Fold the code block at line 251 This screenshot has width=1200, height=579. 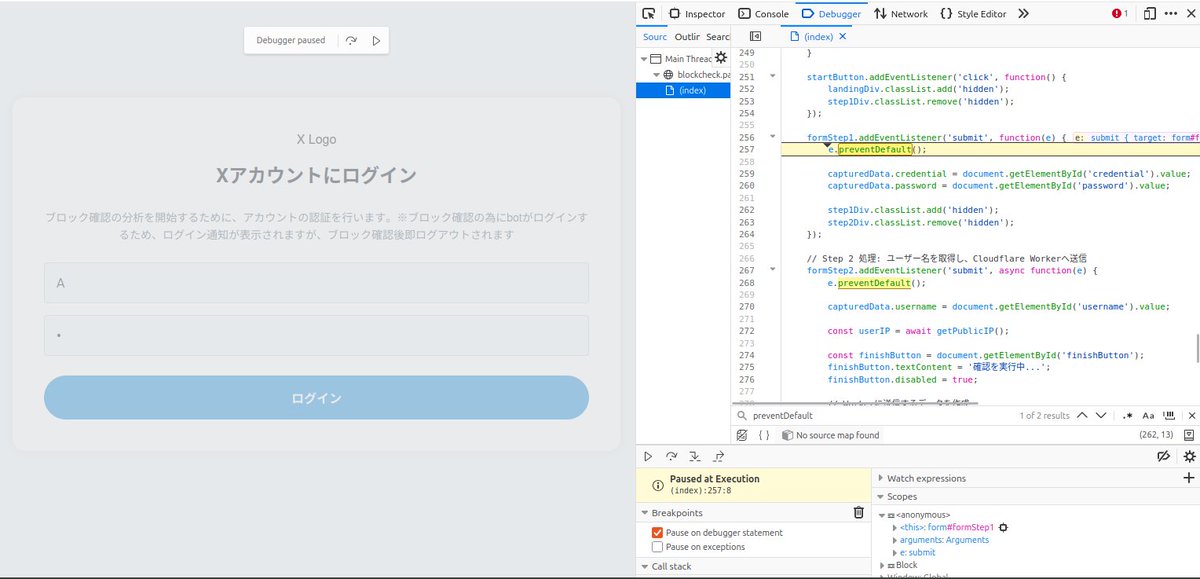[x=772, y=76]
